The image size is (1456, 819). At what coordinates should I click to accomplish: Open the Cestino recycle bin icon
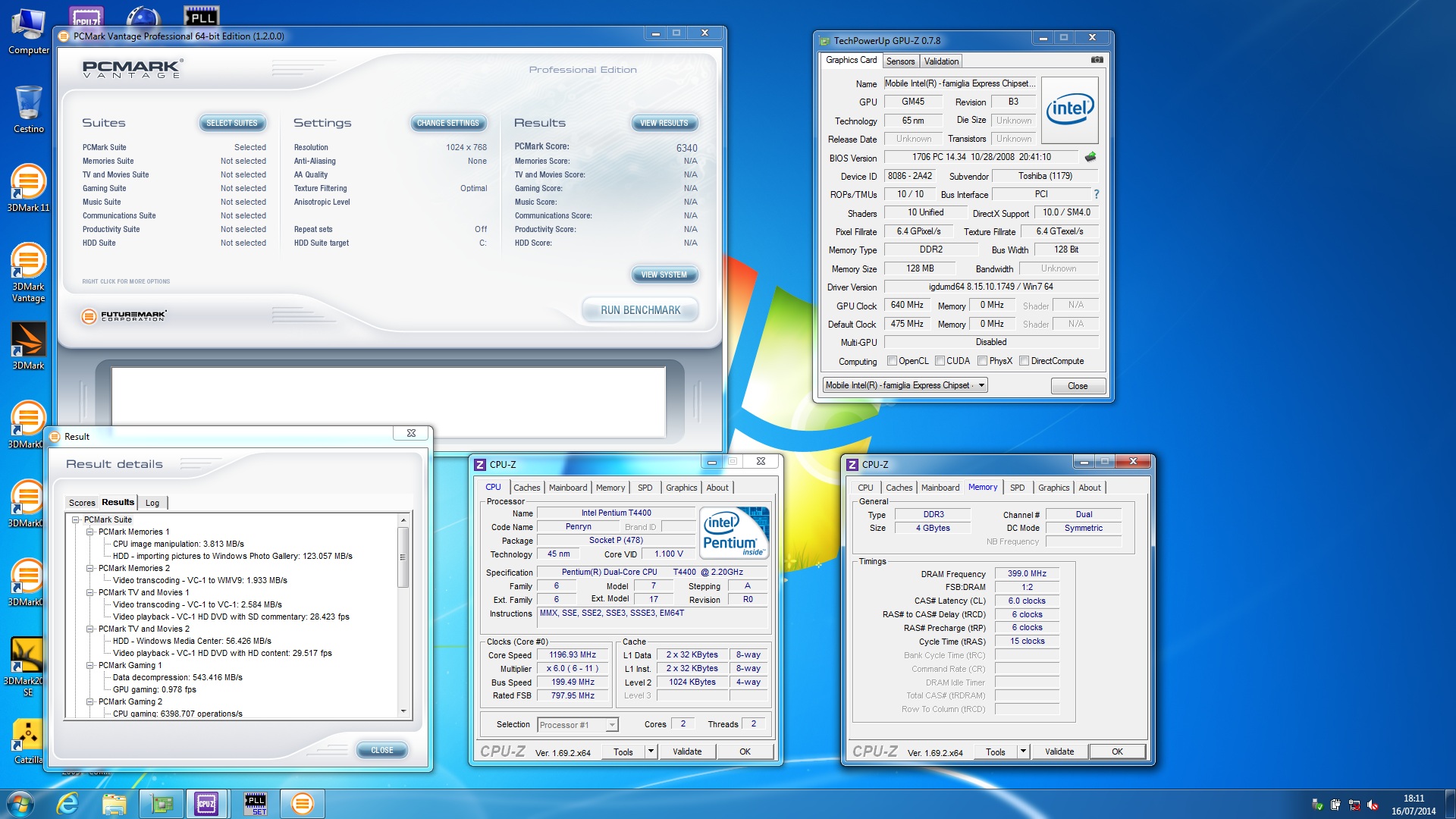tap(29, 108)
